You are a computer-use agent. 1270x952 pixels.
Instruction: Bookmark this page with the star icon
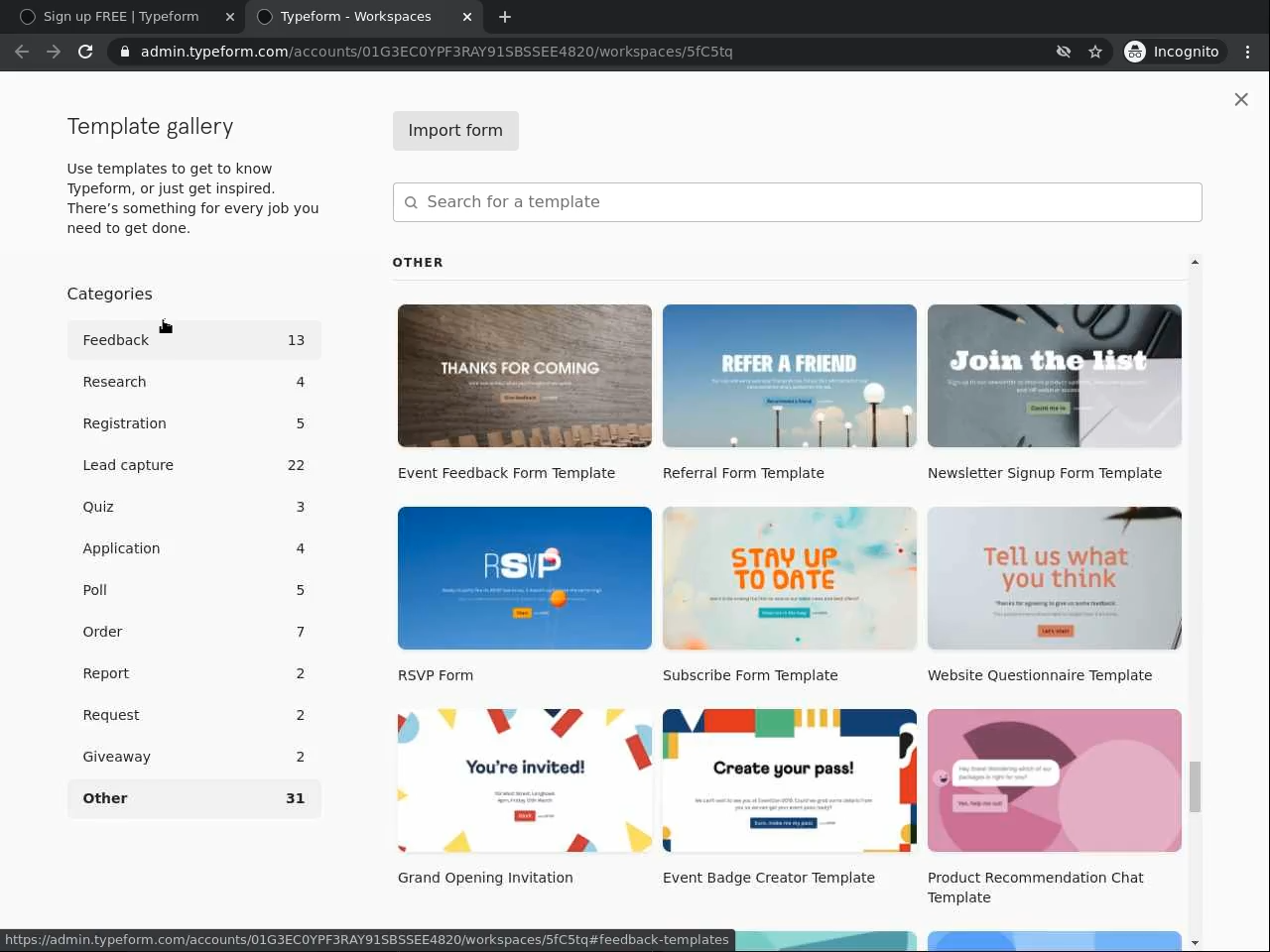point(1095,52)
